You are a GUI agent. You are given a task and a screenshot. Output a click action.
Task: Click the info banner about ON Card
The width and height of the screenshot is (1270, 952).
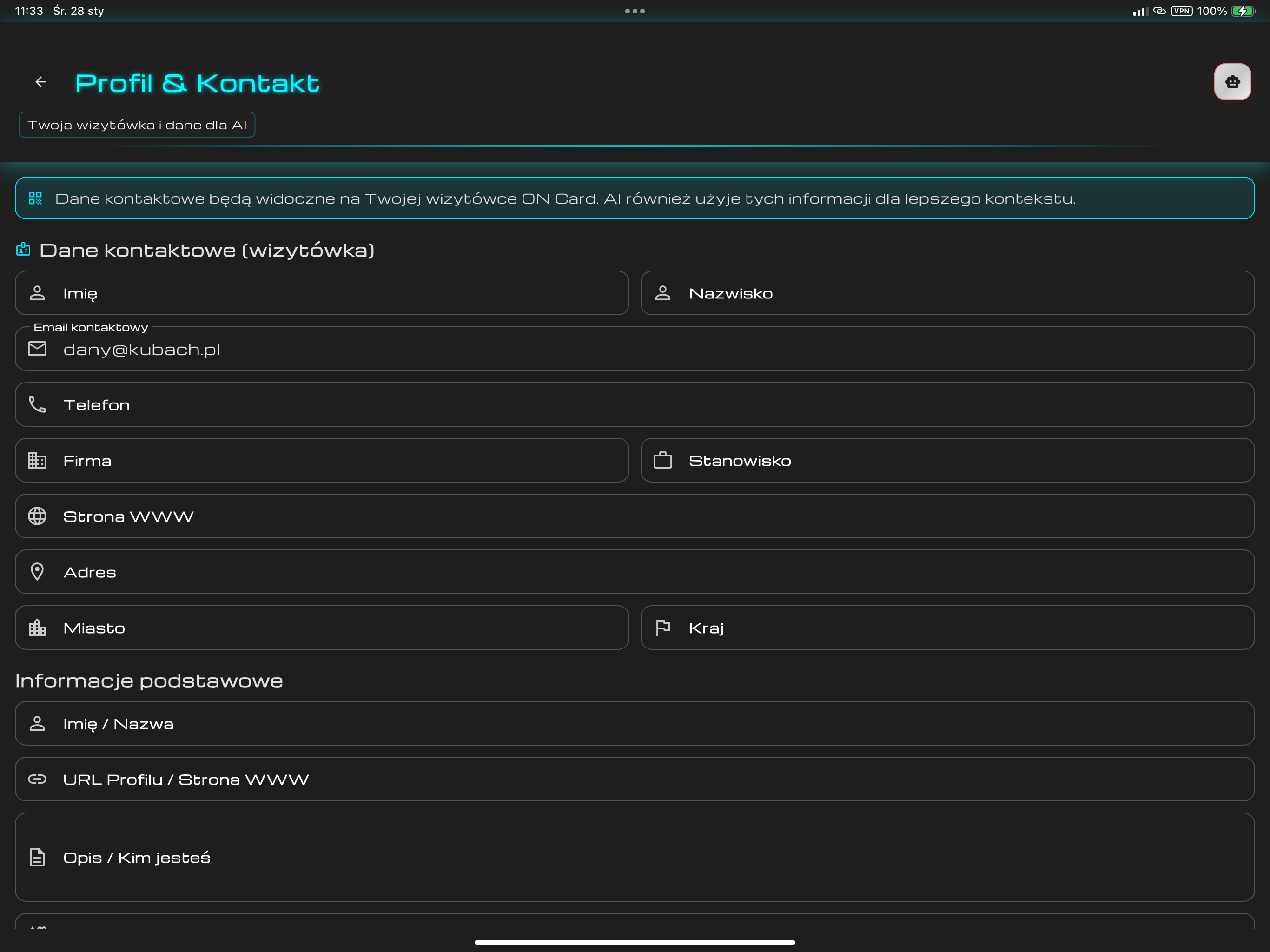click(x=635, y=198)
